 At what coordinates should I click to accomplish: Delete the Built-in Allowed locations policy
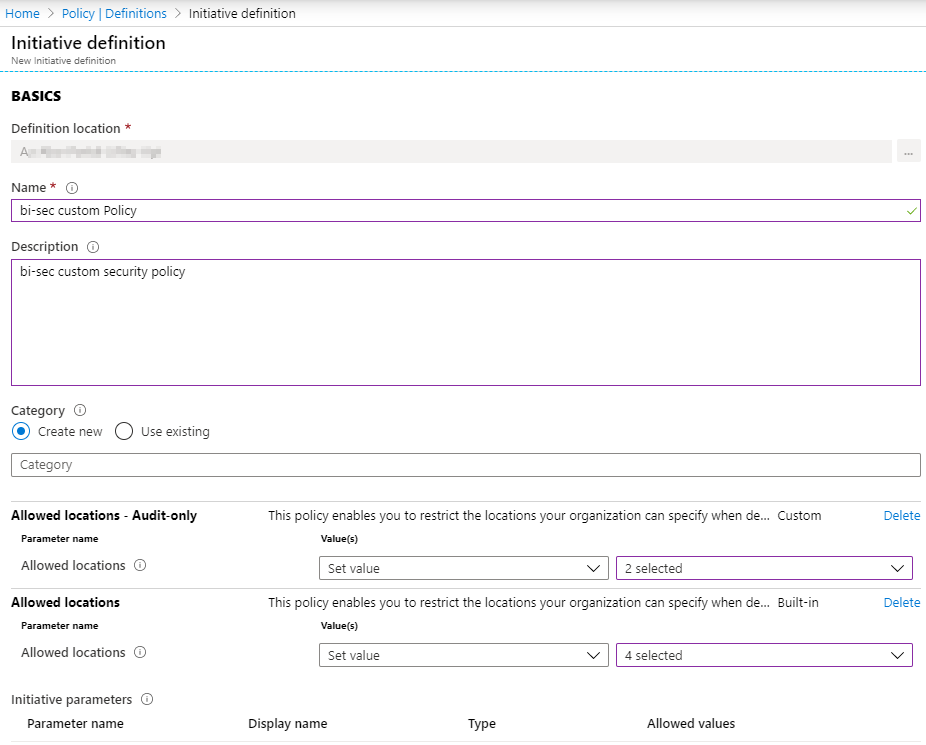point(901,602)
